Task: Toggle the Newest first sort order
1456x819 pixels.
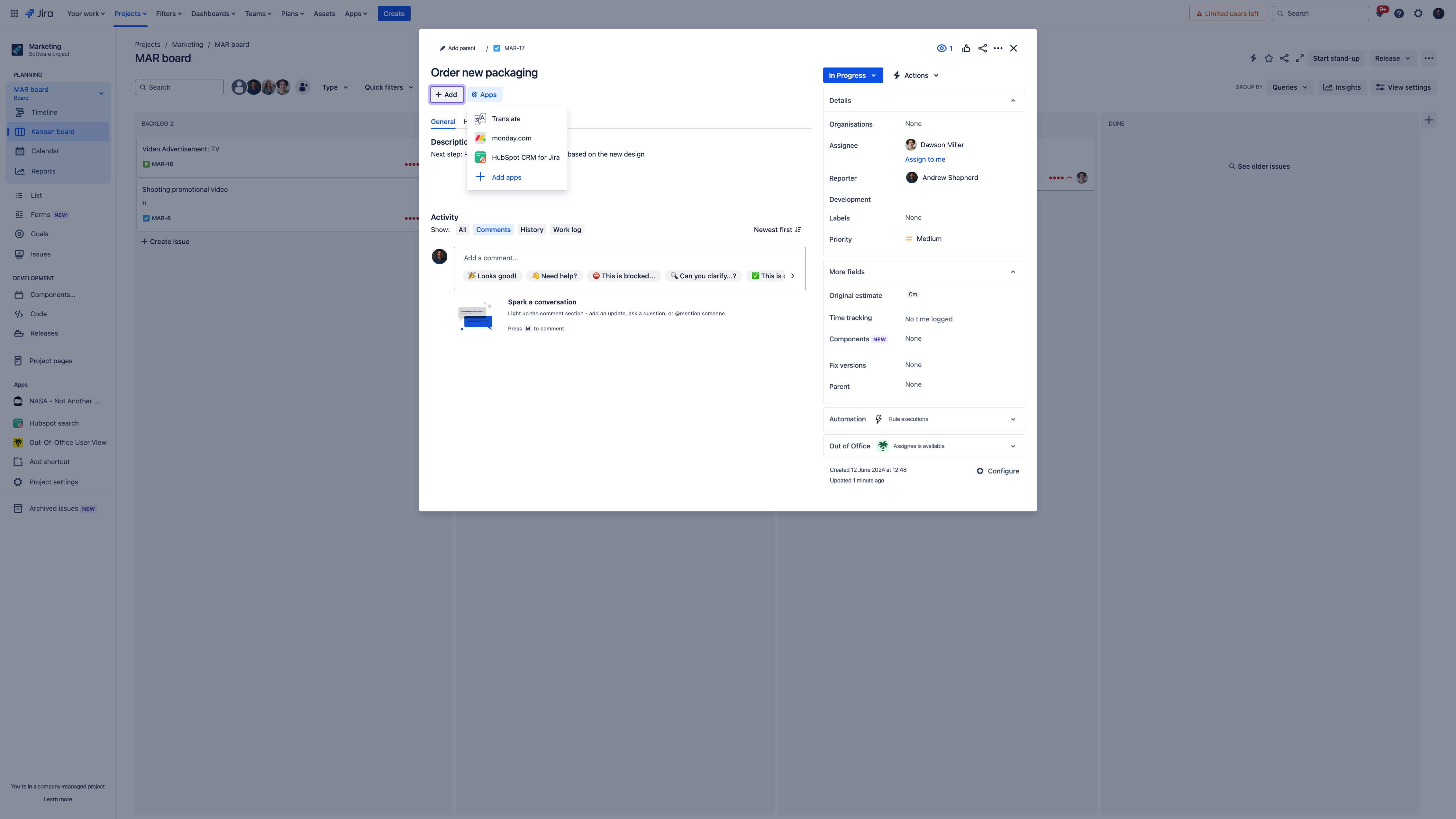Action: (777, 230)
